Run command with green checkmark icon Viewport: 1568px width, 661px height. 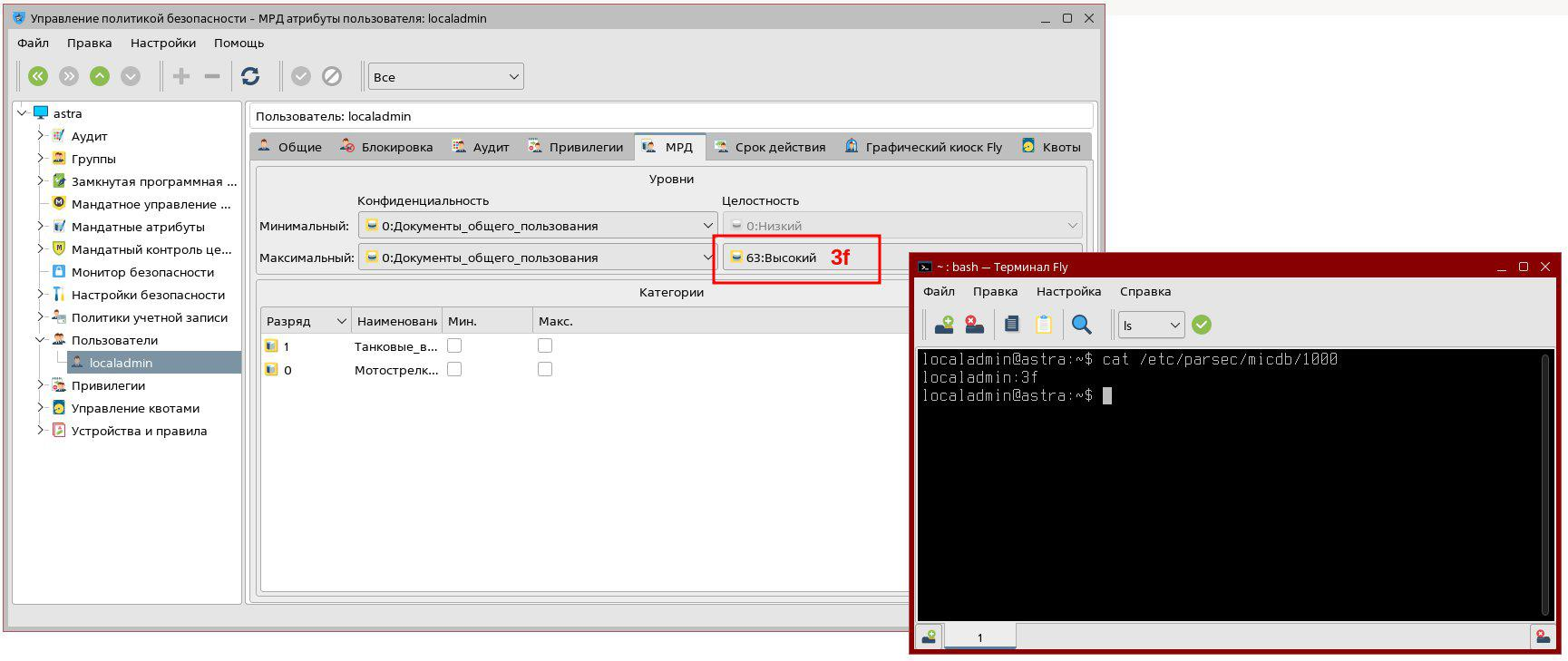pos(1202,325)
